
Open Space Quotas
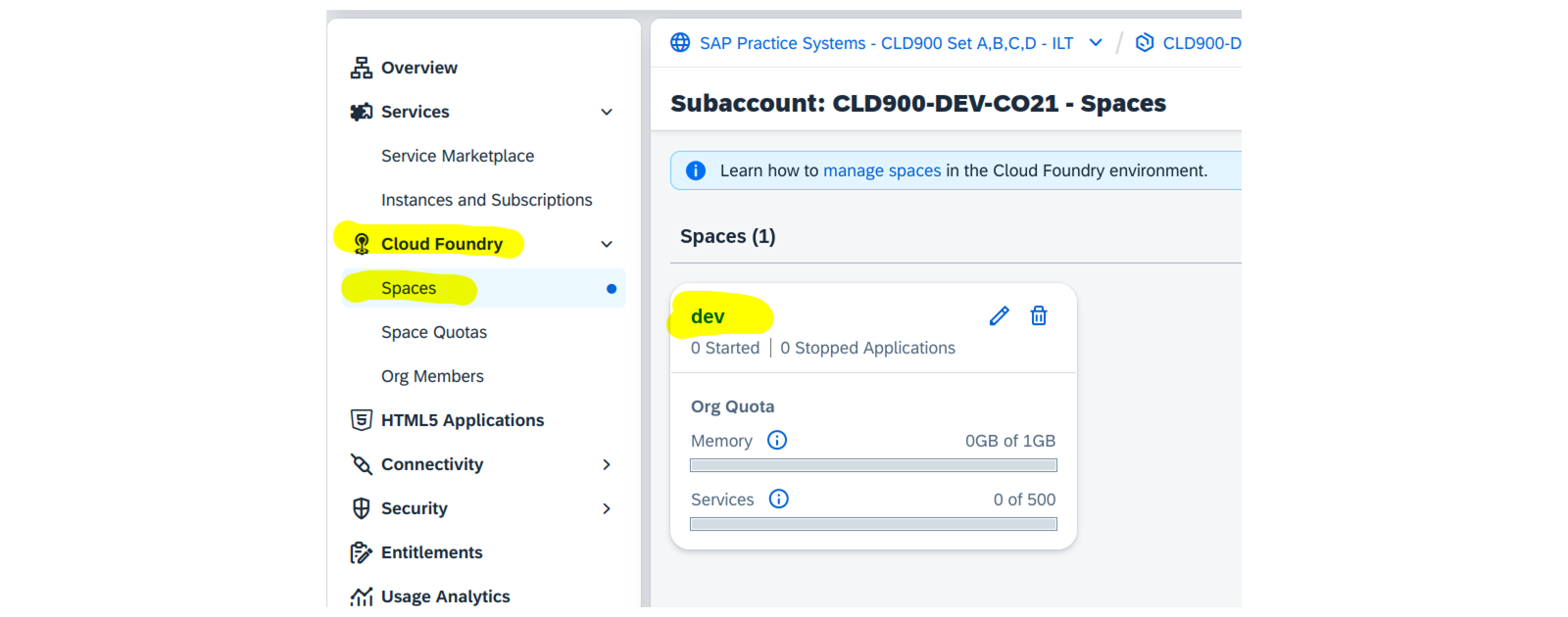point(434,332)
